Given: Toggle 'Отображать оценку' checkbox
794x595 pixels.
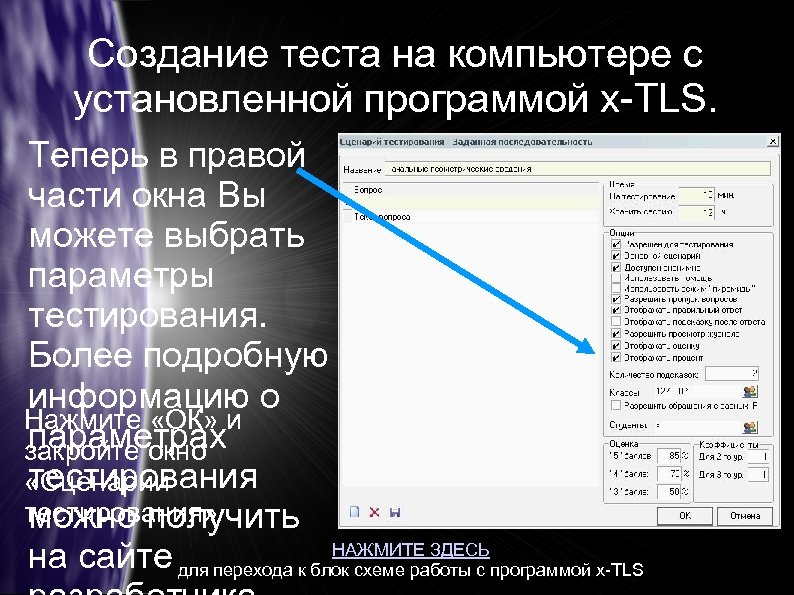Looking at the screenshot, I should (616, 346).
